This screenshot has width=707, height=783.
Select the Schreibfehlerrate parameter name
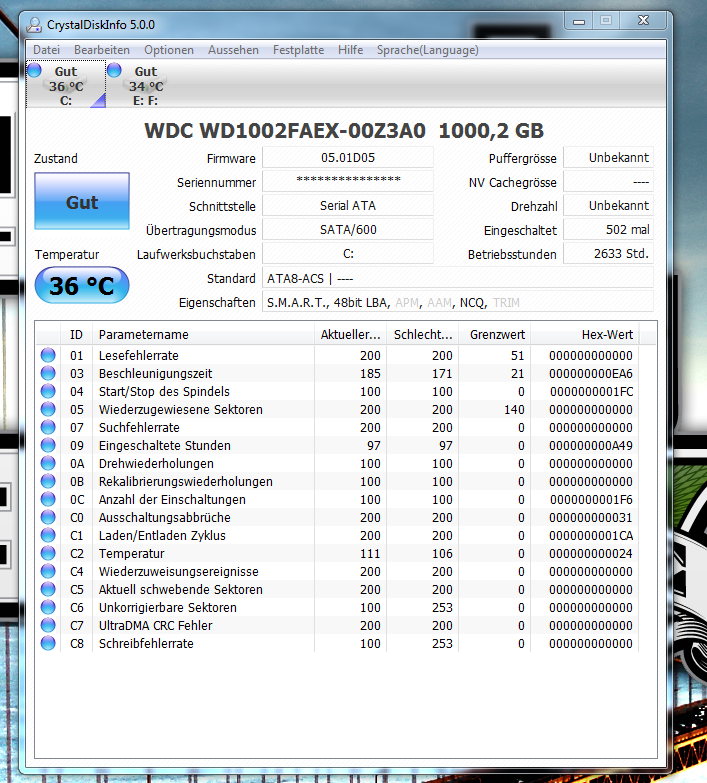(146, 643)
